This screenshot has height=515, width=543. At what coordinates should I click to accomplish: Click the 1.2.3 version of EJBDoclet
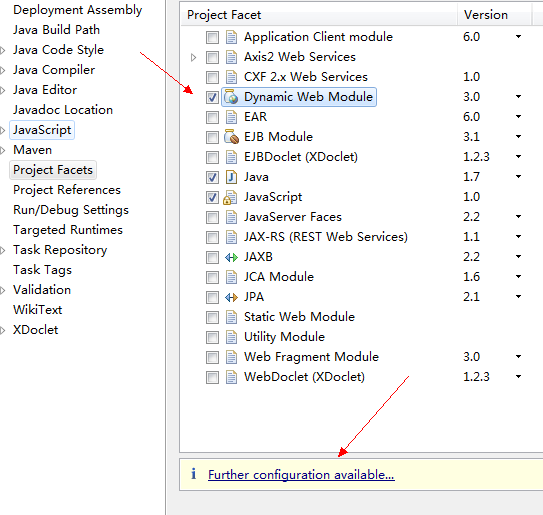point(476,157)
